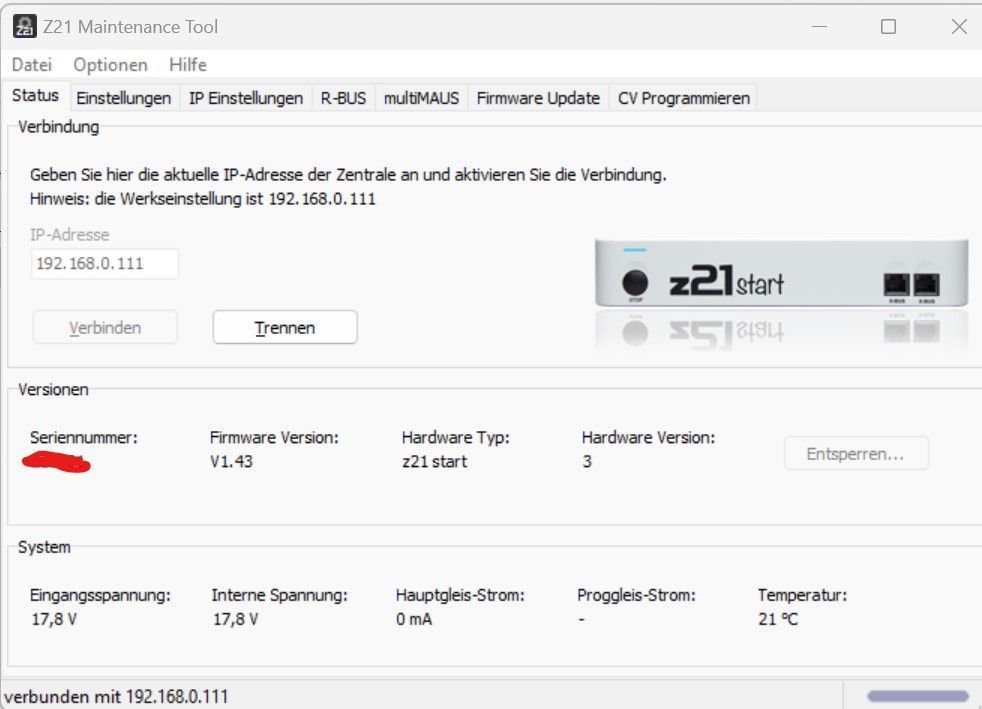Click the Z21 app icon in title bar
The height and width of the screenshot is (709, 982).
(x=24, y=26)
